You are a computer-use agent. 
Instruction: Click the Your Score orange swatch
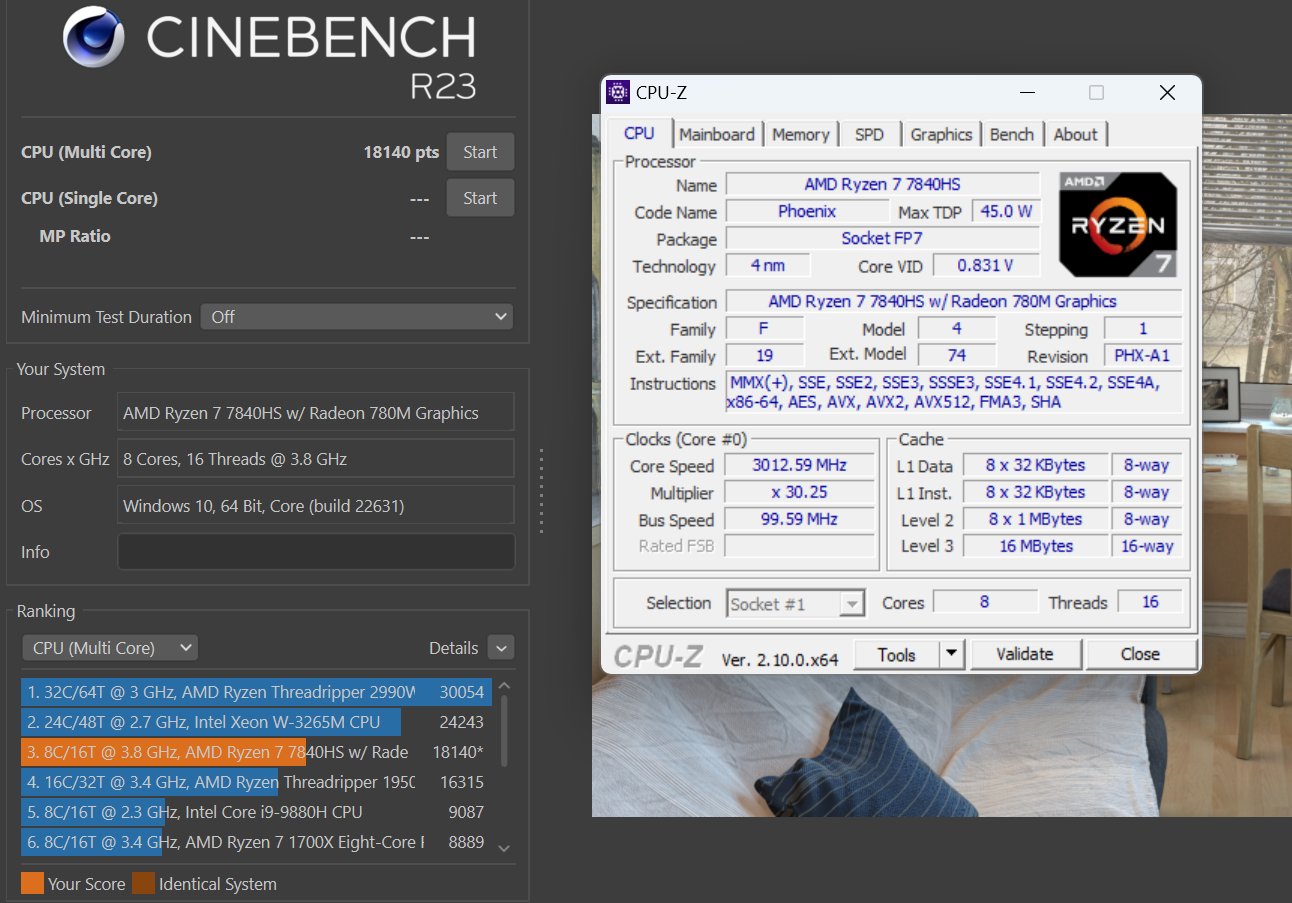(x=32, y=883)
